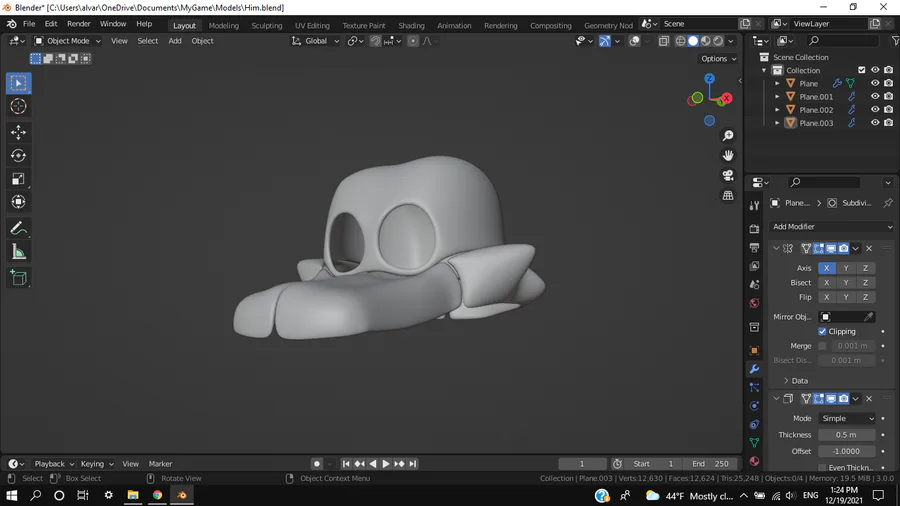Click the Thickness value field
The width and height of the screenshot is (900, 506).
click(x=846, y=435)
